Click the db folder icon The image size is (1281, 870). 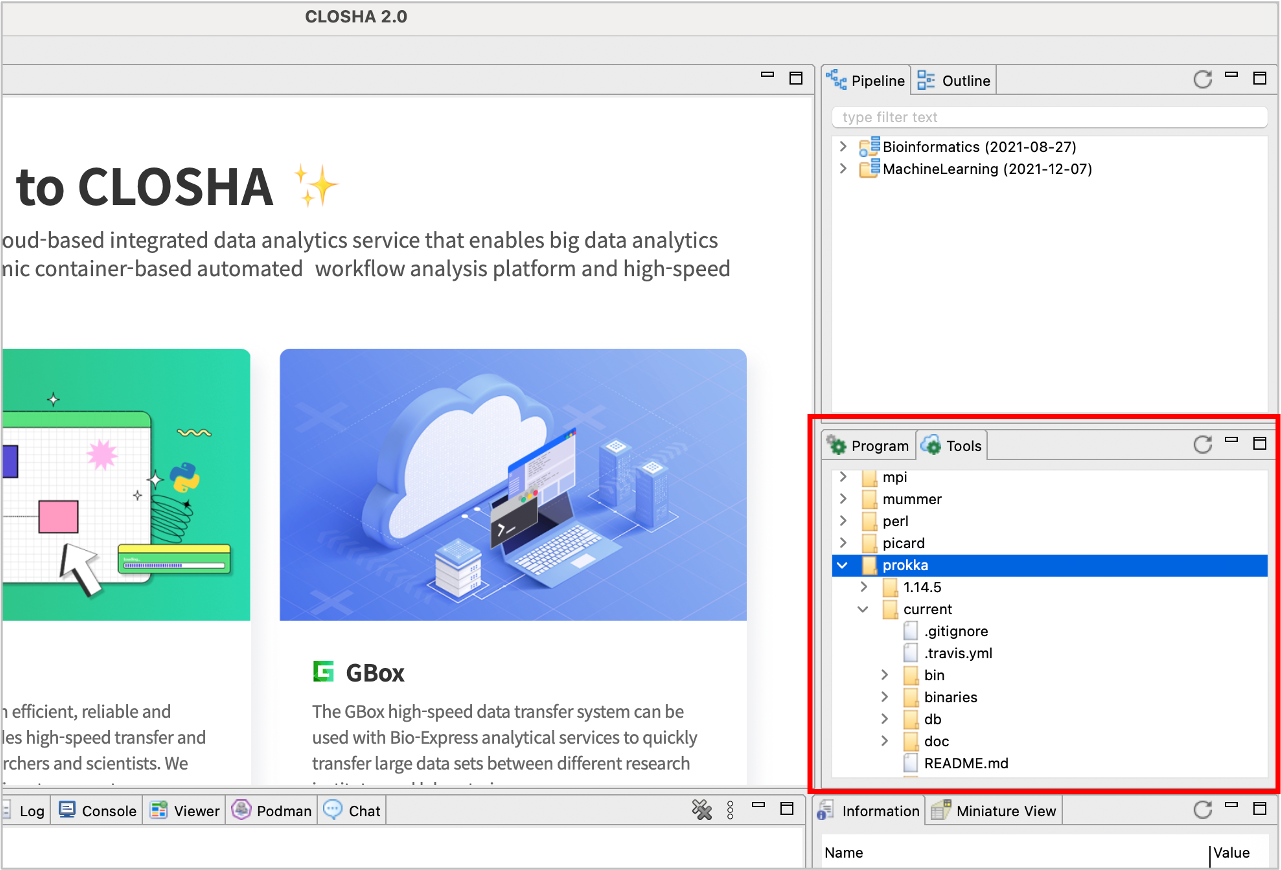click(x=911, y=719)
